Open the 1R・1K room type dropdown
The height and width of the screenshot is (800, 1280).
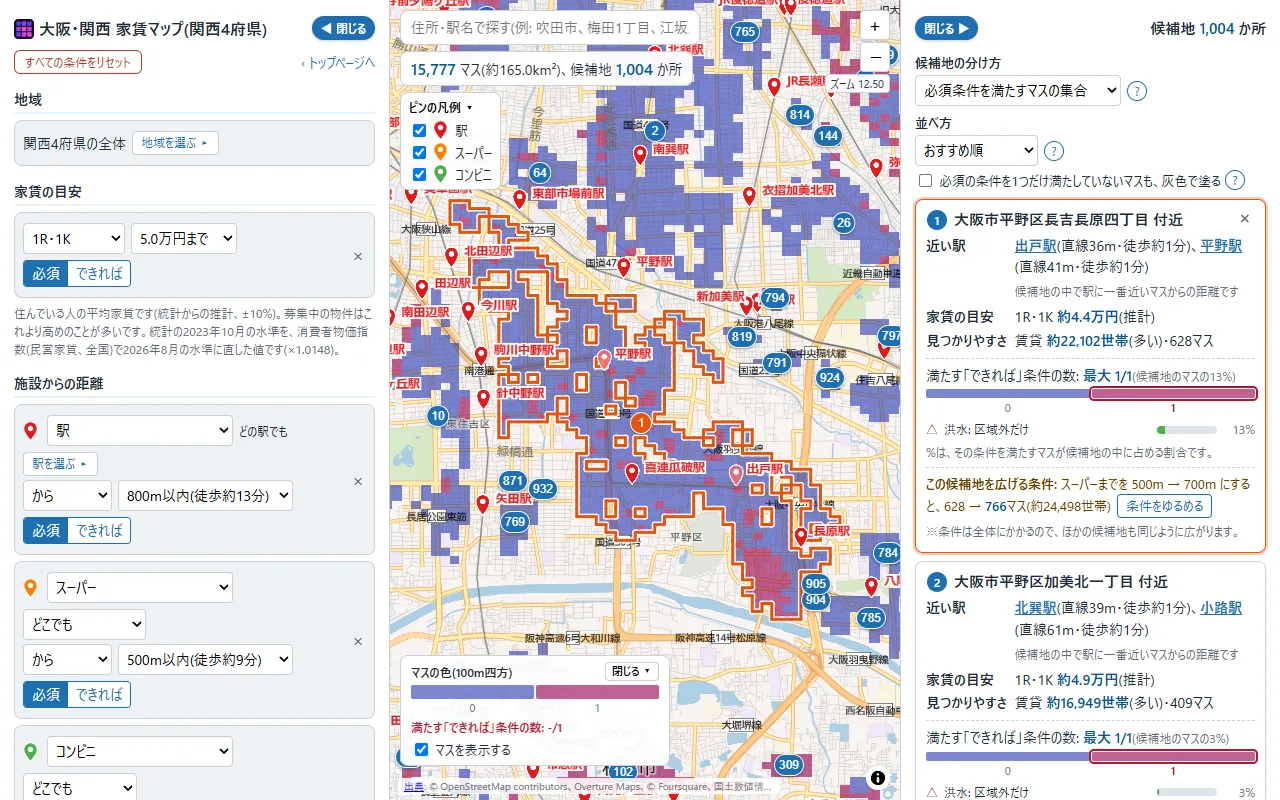point(74,238)
